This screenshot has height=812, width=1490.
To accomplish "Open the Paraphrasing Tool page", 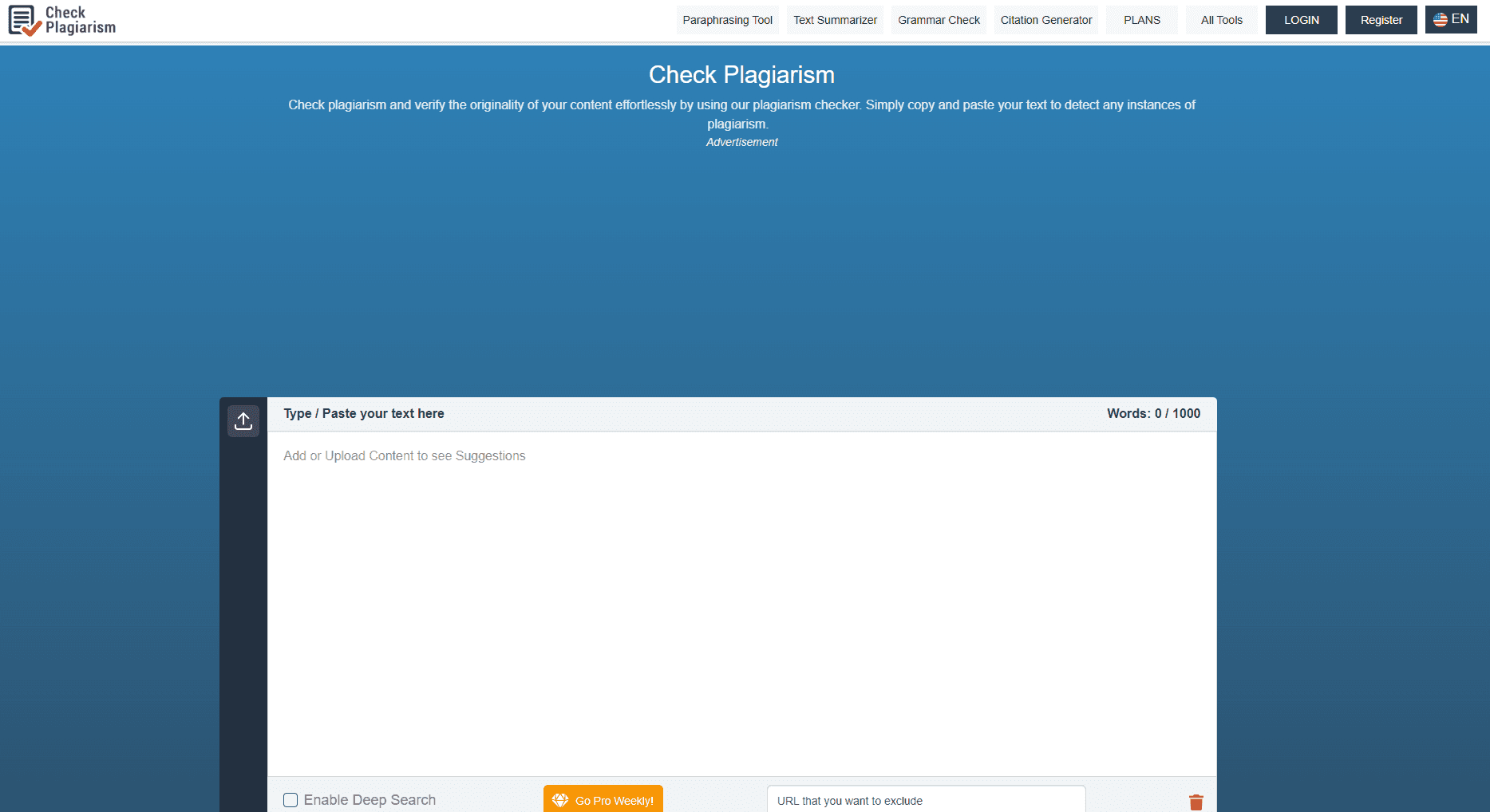I will pyautogui.click(x=727, y=20).
